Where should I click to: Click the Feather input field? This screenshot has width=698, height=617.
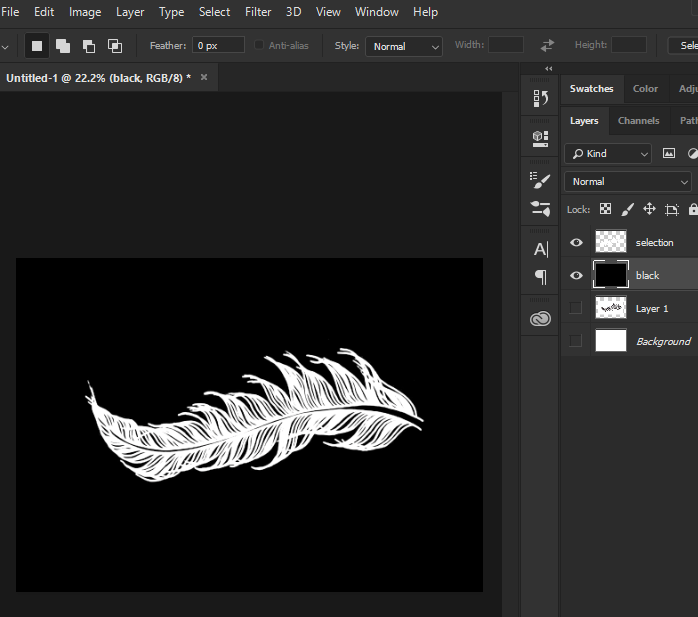tap(219, 46)
